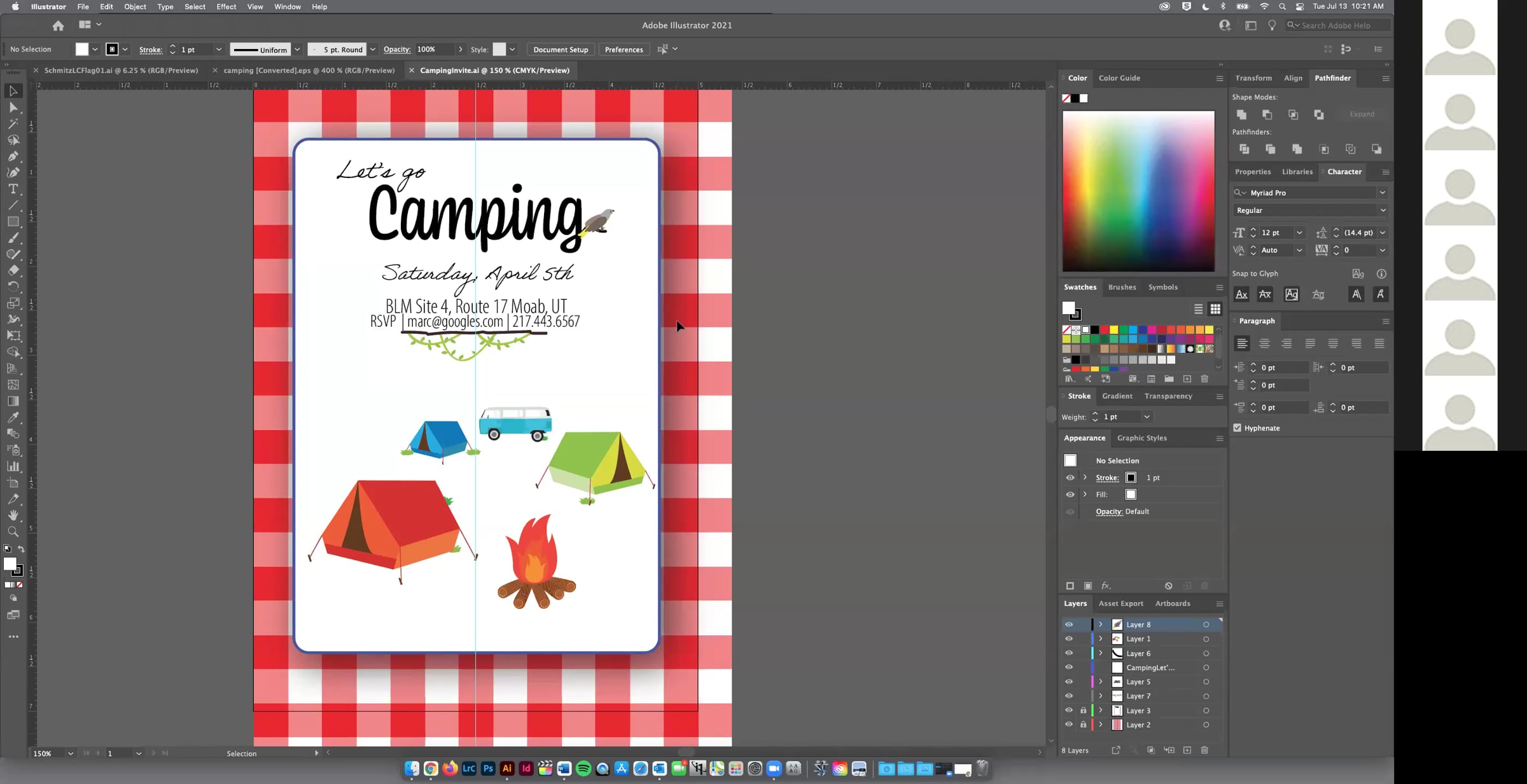
Task: Switch to the Artboards tab
Action: 1172,603
